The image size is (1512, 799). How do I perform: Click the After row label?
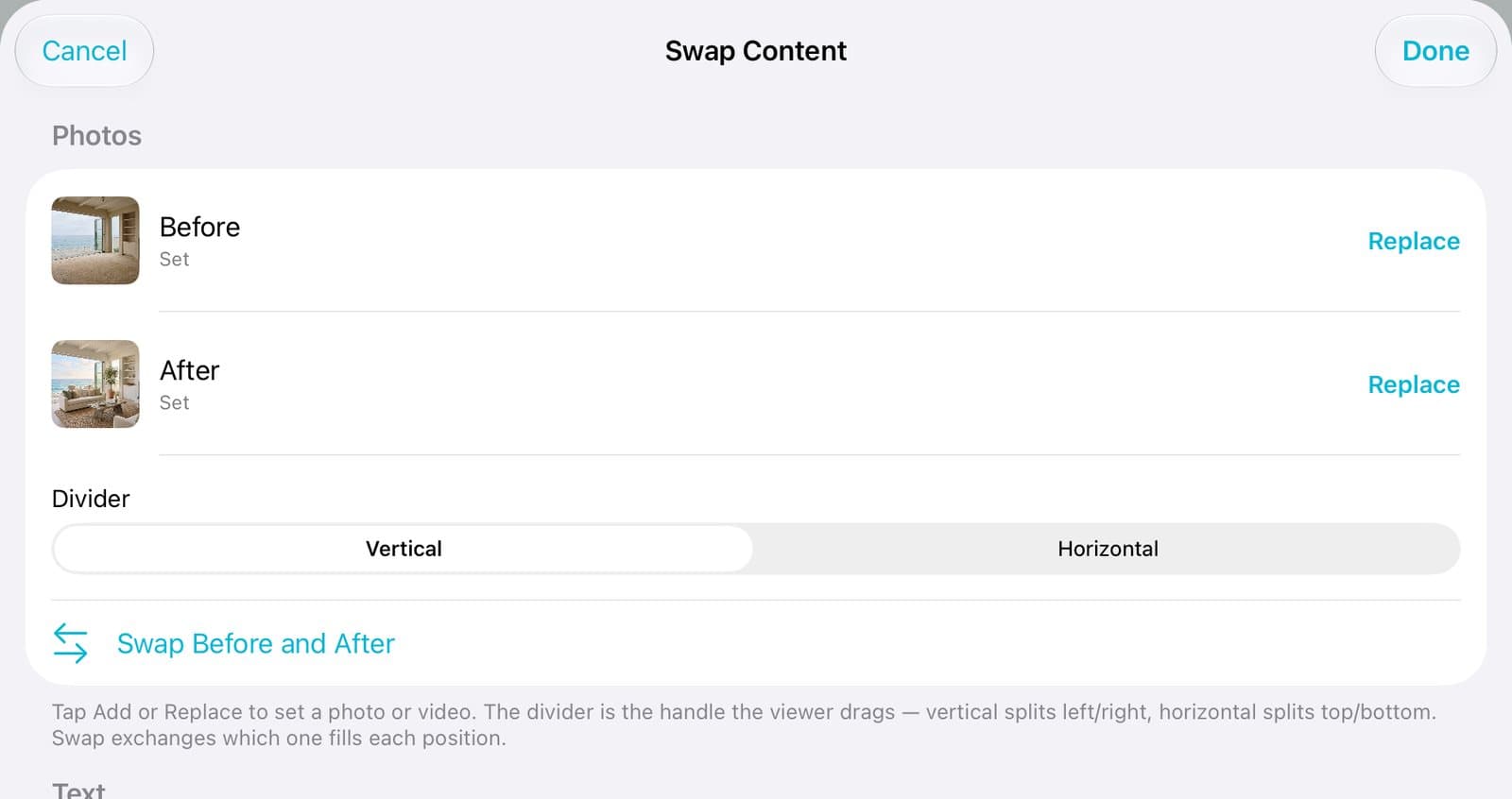pyautogui.click(x=189, y=370)
